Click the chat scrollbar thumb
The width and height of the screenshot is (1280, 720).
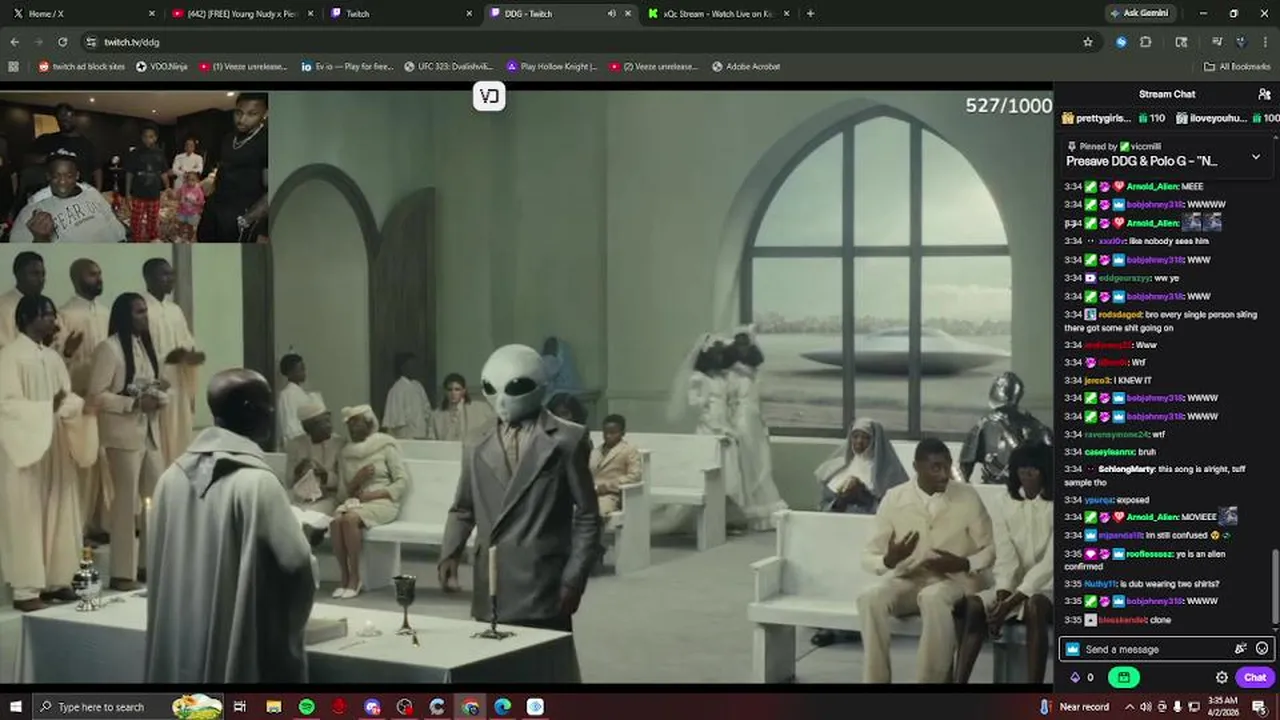pyautogui.click(x=1274, y=588)
